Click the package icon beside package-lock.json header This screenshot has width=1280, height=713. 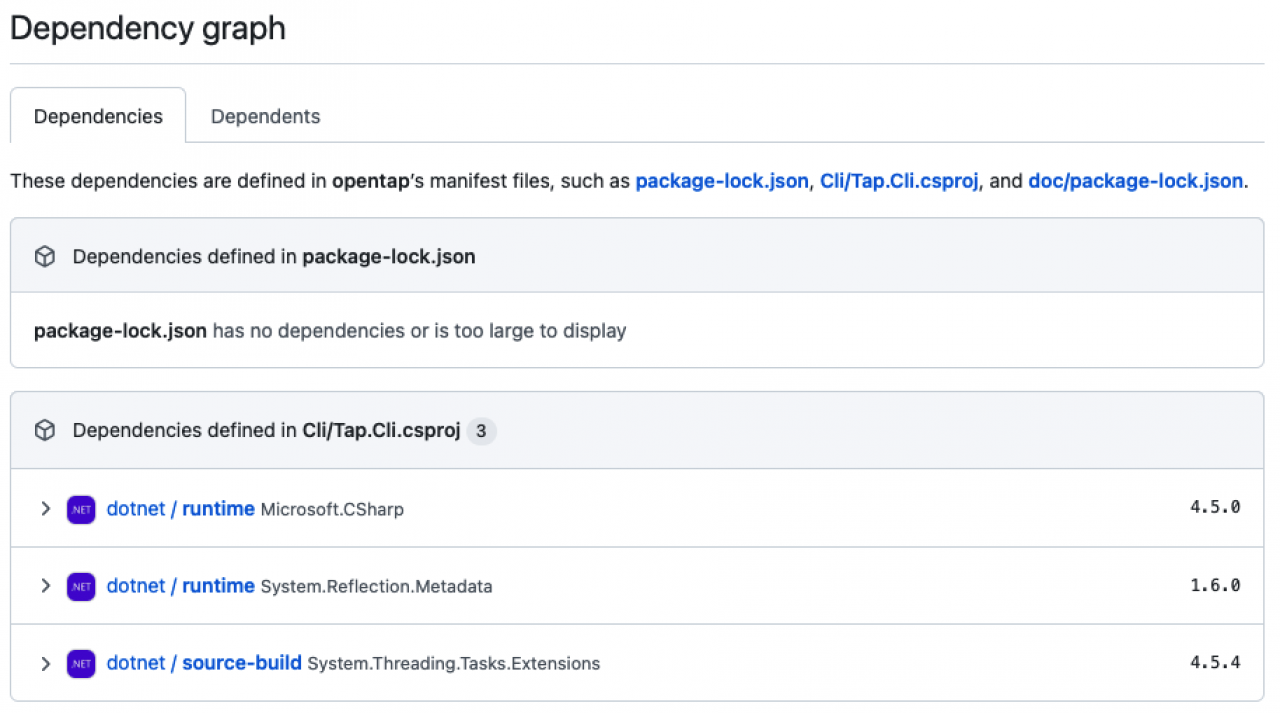click(x=44, y=257)
